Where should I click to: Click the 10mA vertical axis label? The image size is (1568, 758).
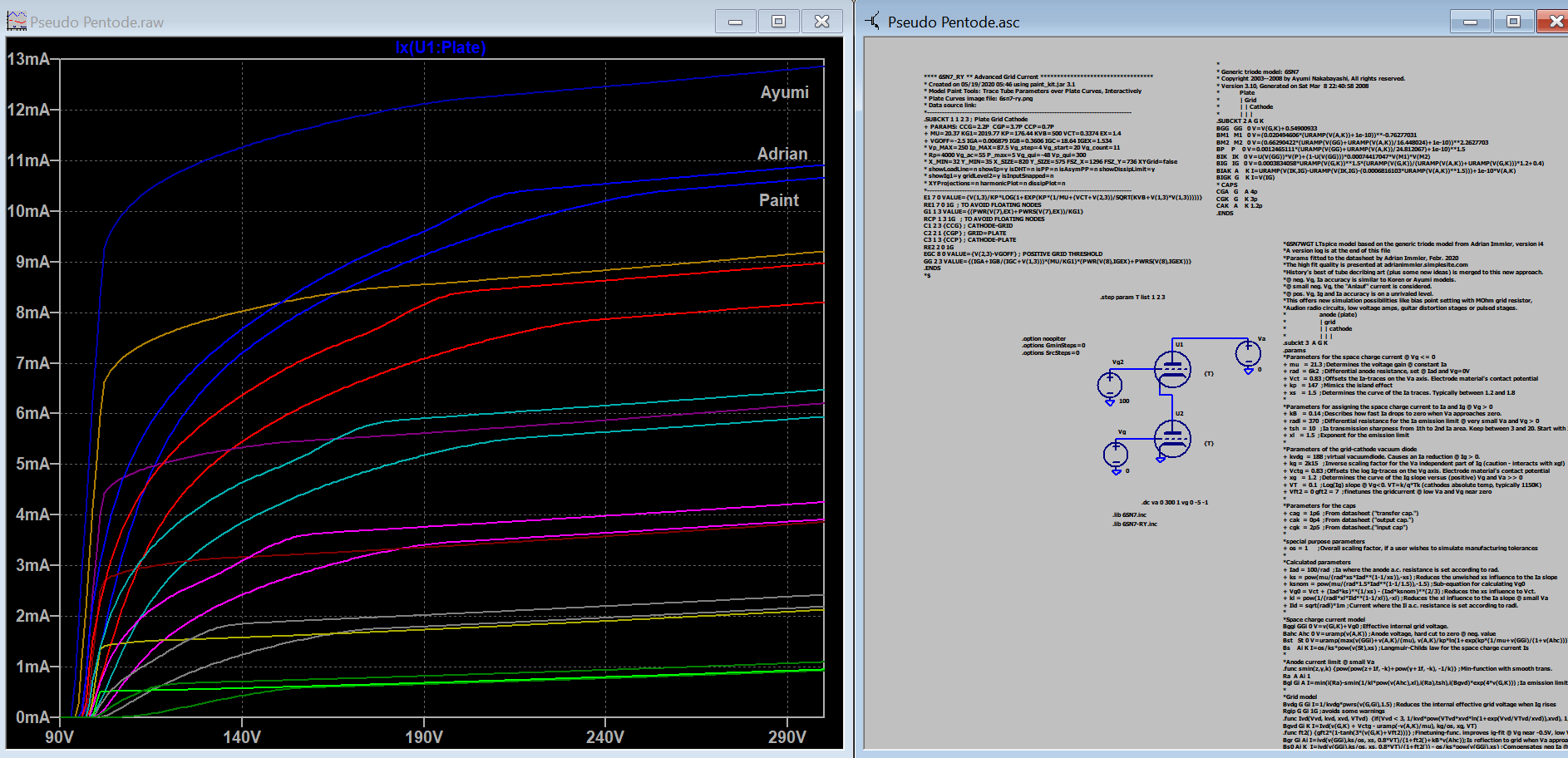[28, 211]
